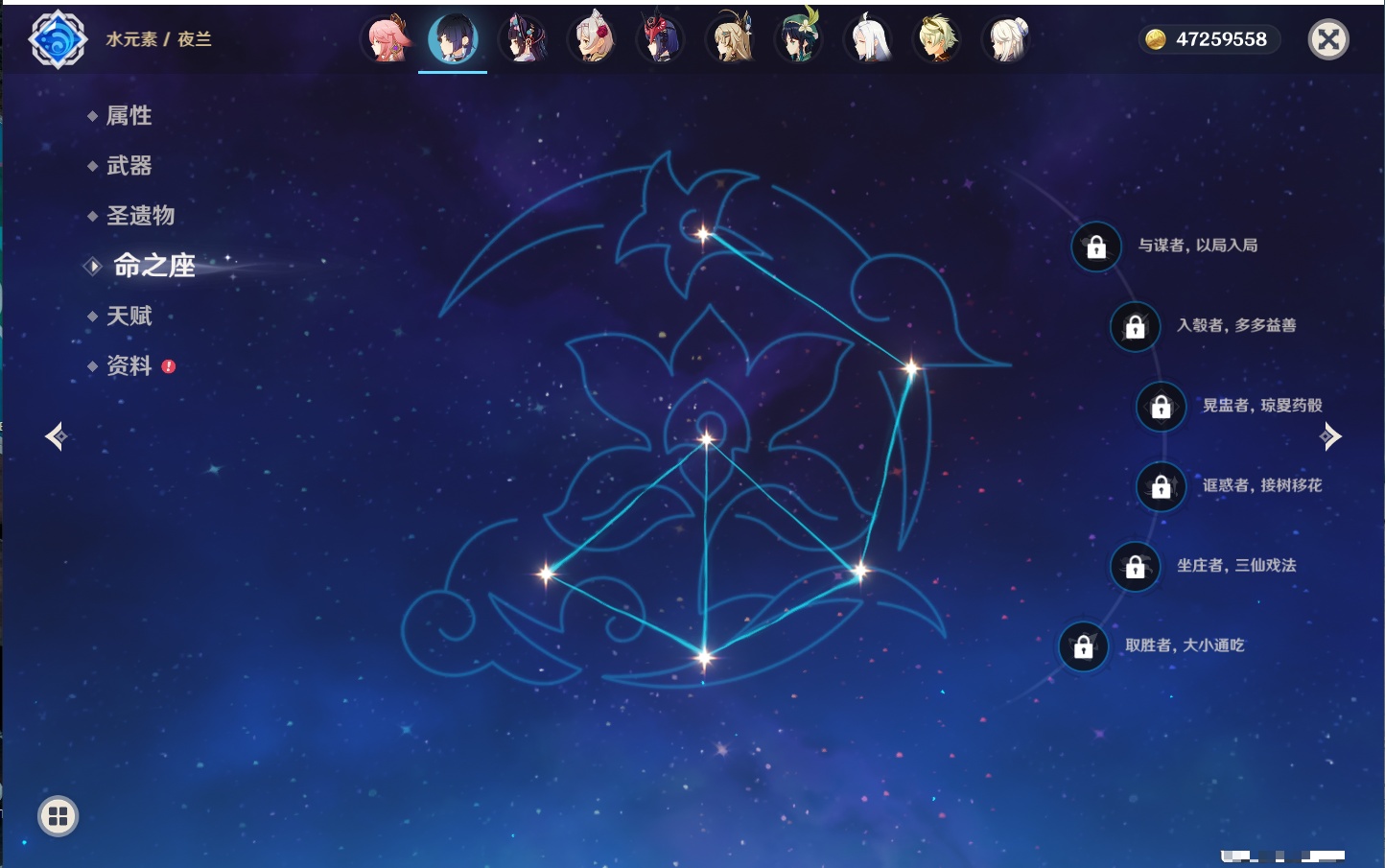The width and height of the screenshot is (1385, 868).
Task: Select the red-masked Kujou Sara avatar
Action: pyautogui.click(x=661, y=39)
